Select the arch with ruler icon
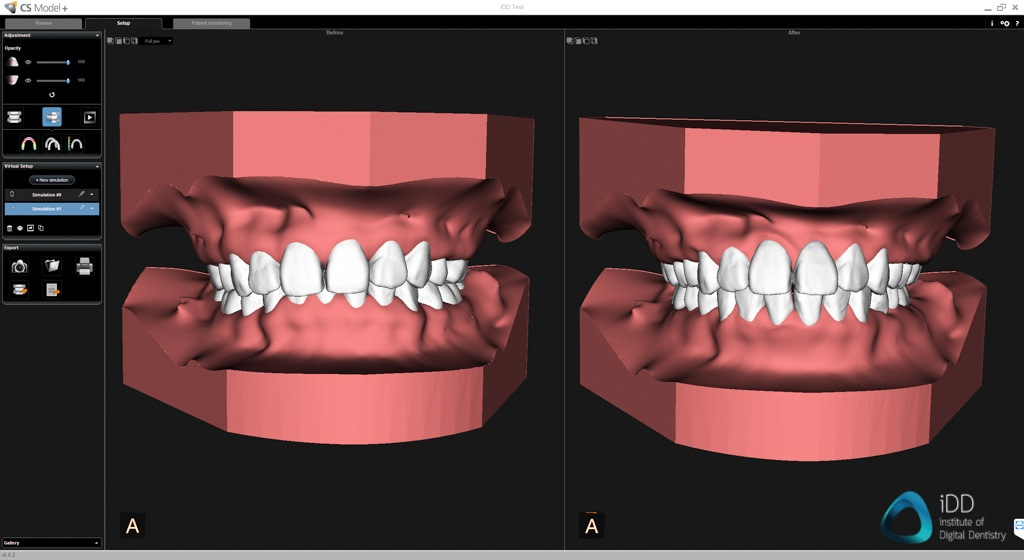The image size is (1024, 560). (75, 144)
